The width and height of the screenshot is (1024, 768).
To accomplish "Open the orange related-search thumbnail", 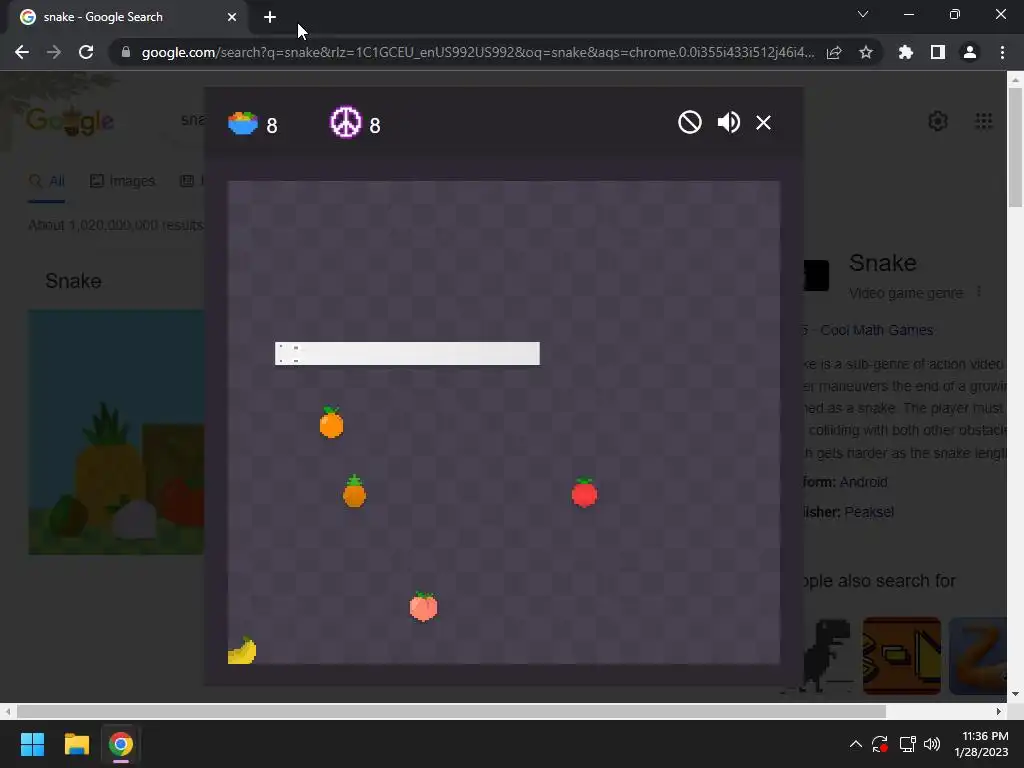I will coord(901,656).
